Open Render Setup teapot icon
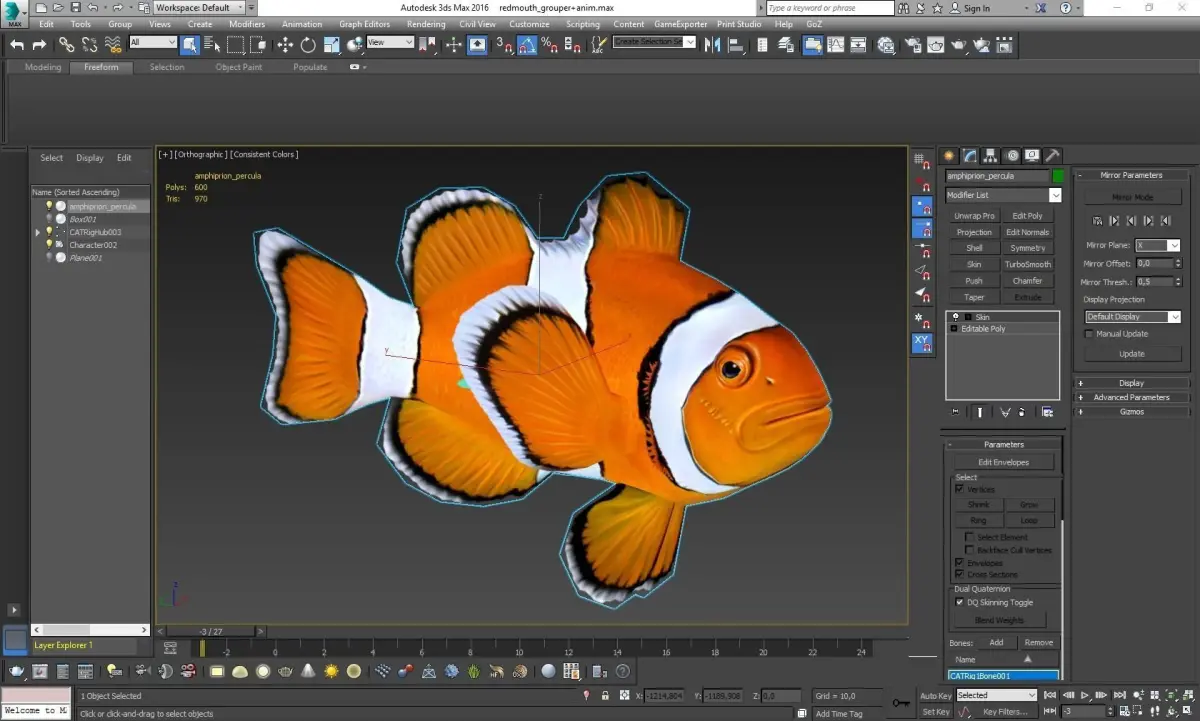The width and height of the screenshot is (1200, 721). click(x=912, y=45)
